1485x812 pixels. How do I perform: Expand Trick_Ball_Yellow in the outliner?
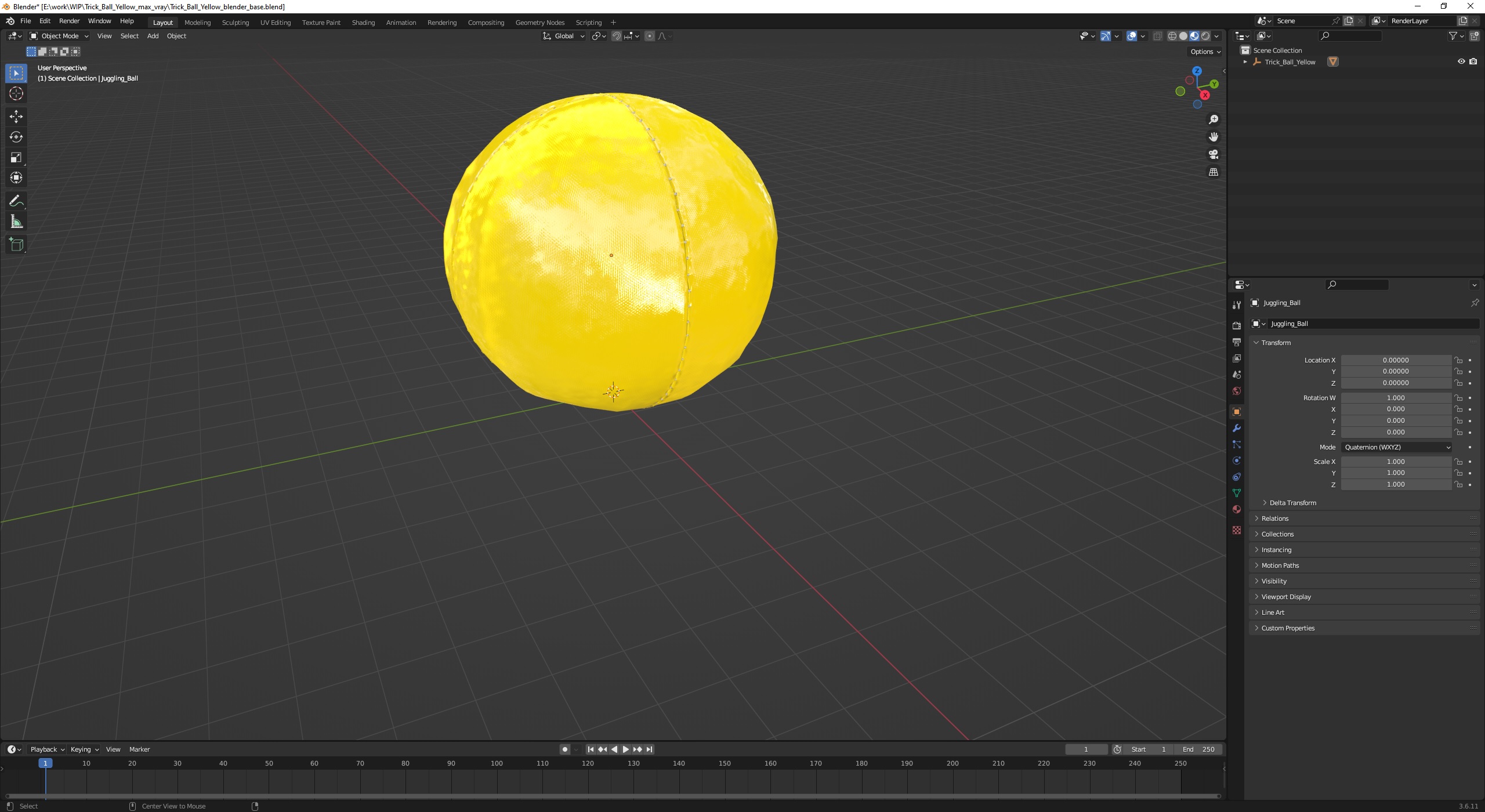[x=1245, y=62]
